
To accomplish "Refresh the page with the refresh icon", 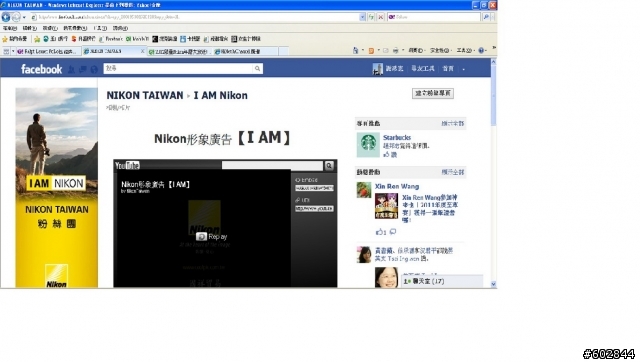I will coord(371,17).
